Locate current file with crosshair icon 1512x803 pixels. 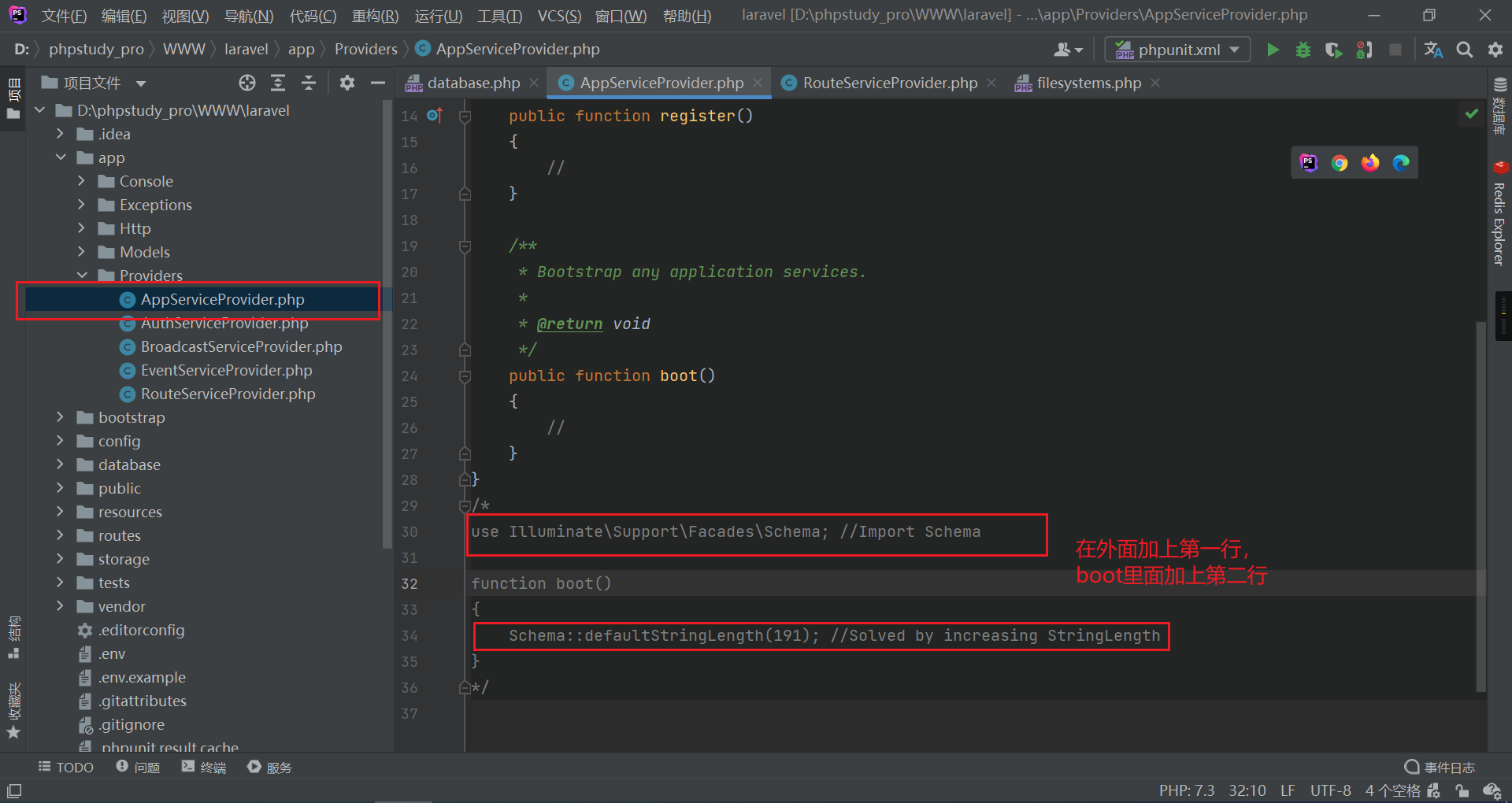247,83
